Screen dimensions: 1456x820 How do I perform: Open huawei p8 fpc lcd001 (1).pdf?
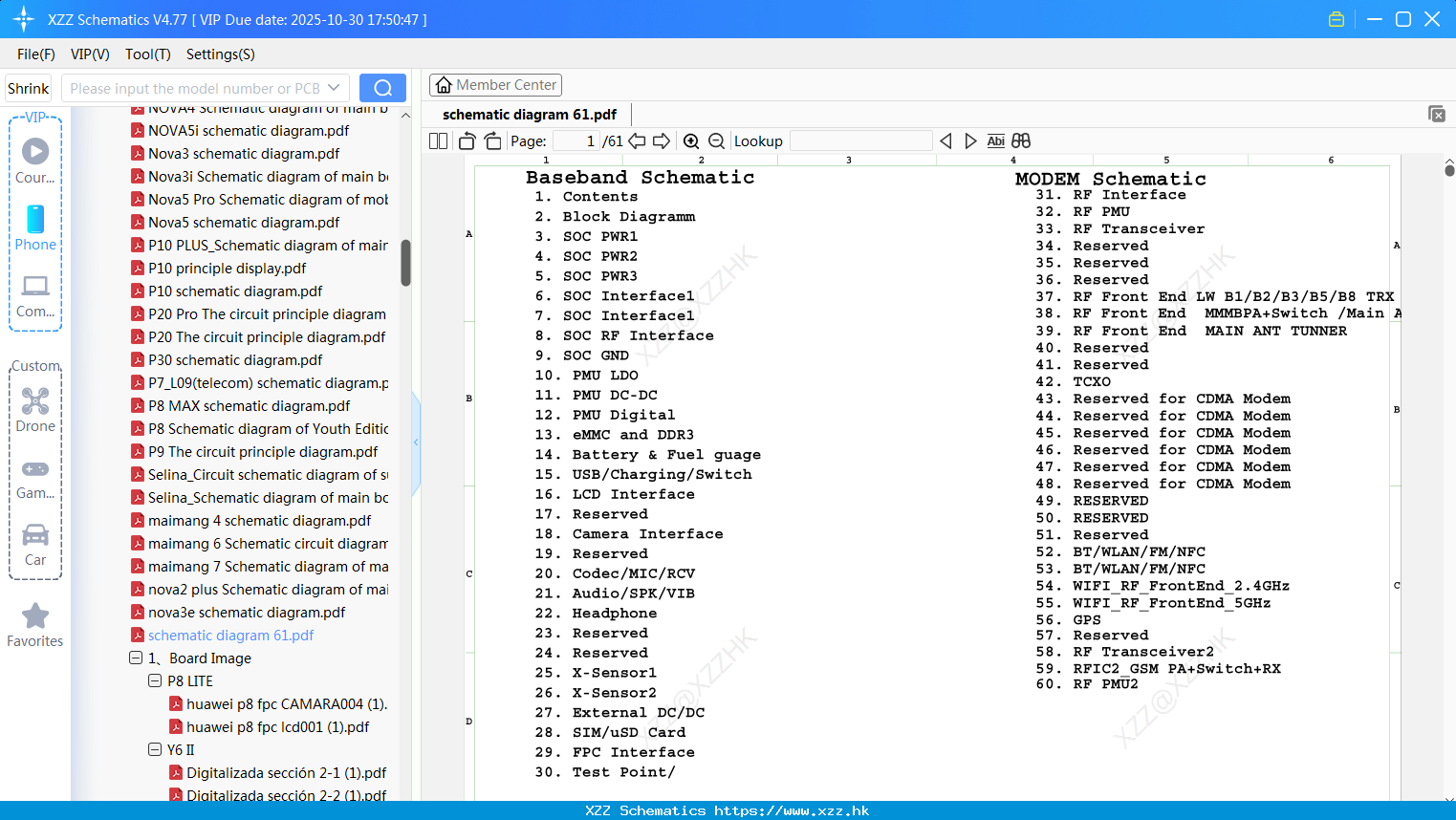(277, 726)
